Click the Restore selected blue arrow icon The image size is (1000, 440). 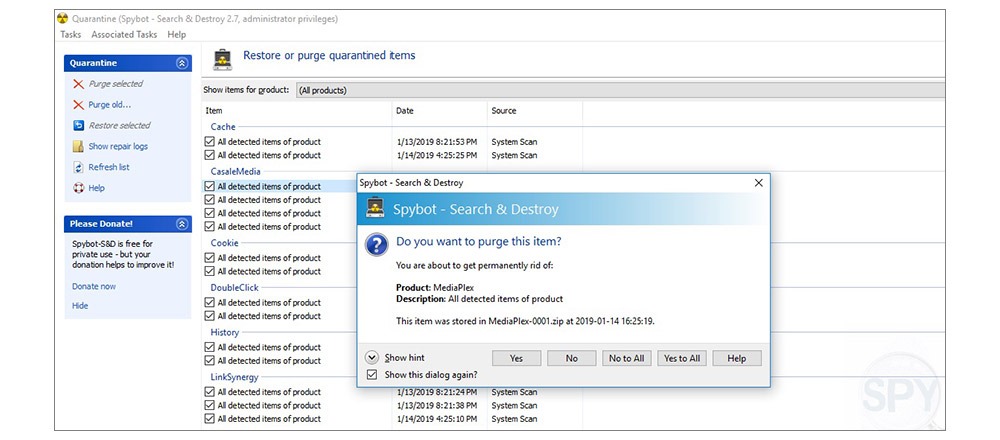(78, 126)
